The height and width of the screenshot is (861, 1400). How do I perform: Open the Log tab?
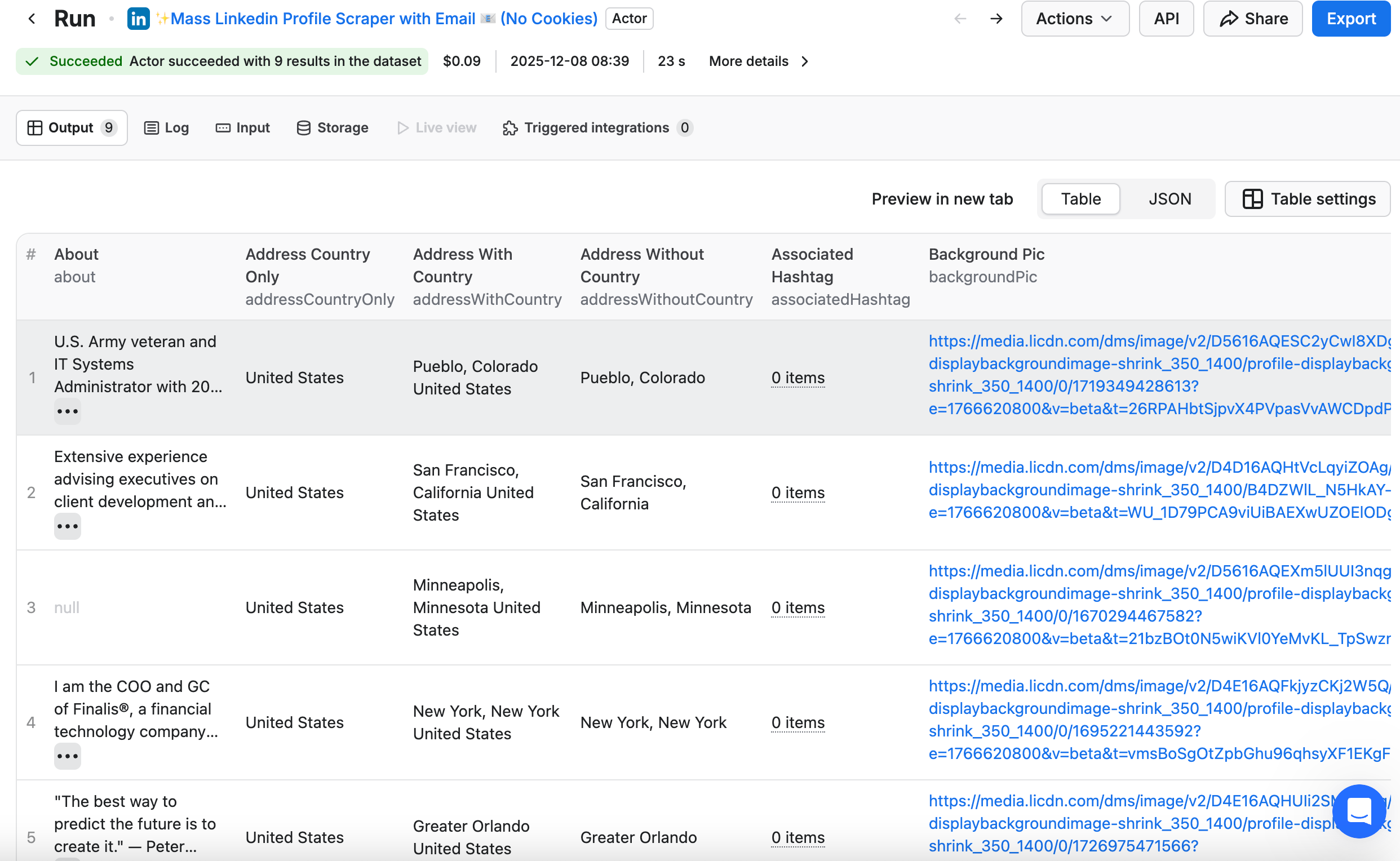(x=166, y=127)
